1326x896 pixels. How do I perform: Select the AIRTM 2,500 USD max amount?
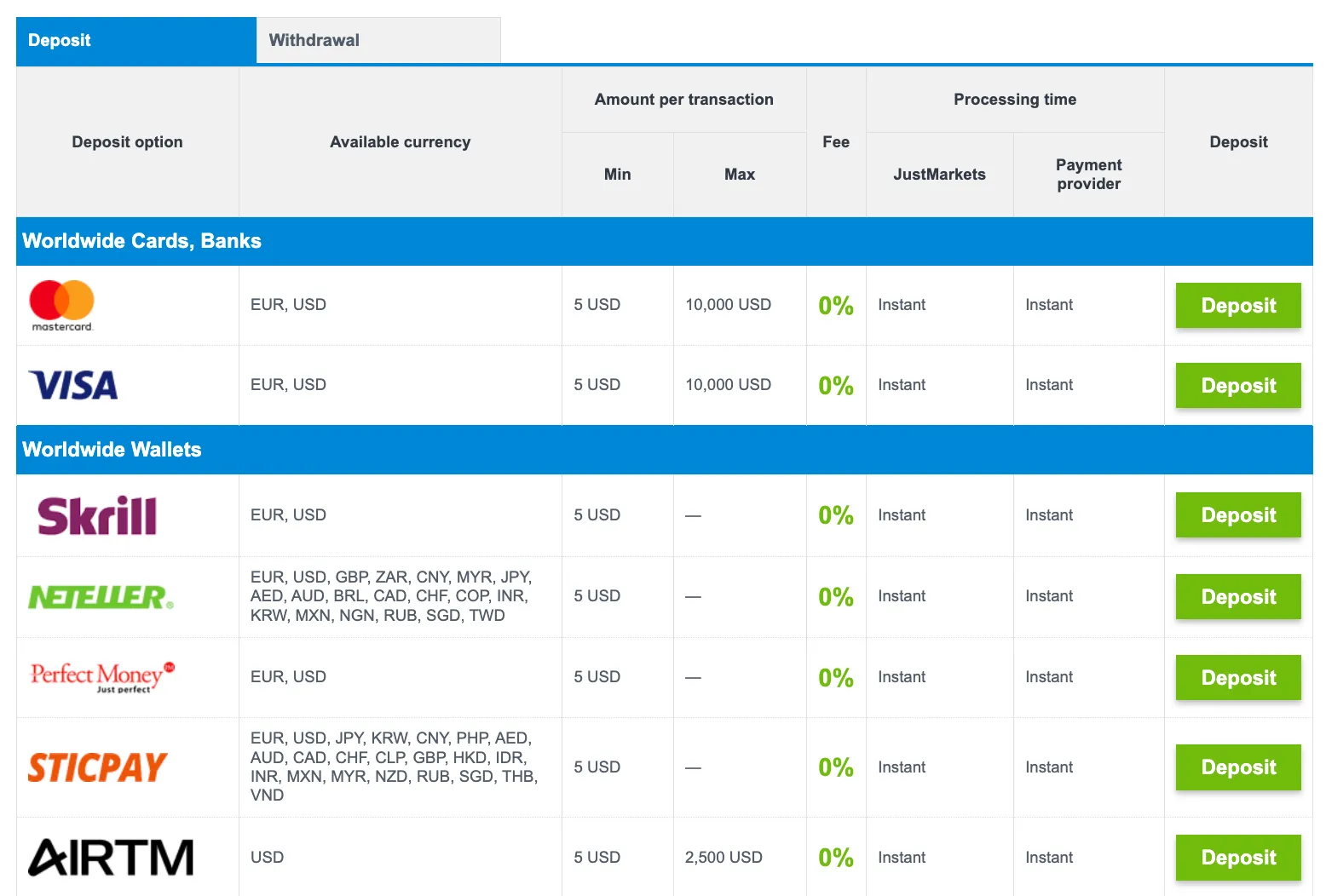724,858
